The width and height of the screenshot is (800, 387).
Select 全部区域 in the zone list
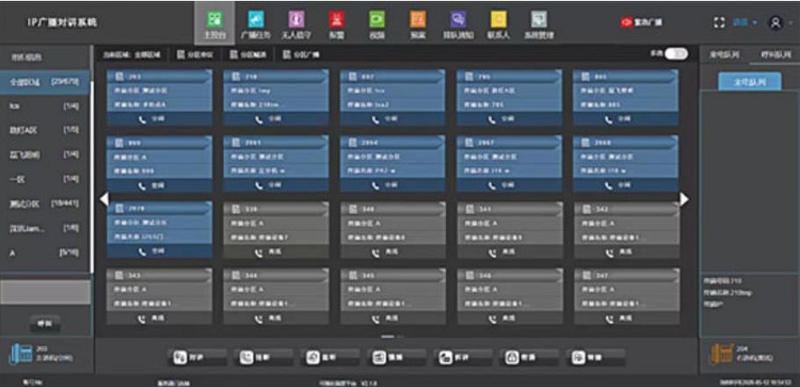(45, 82)
